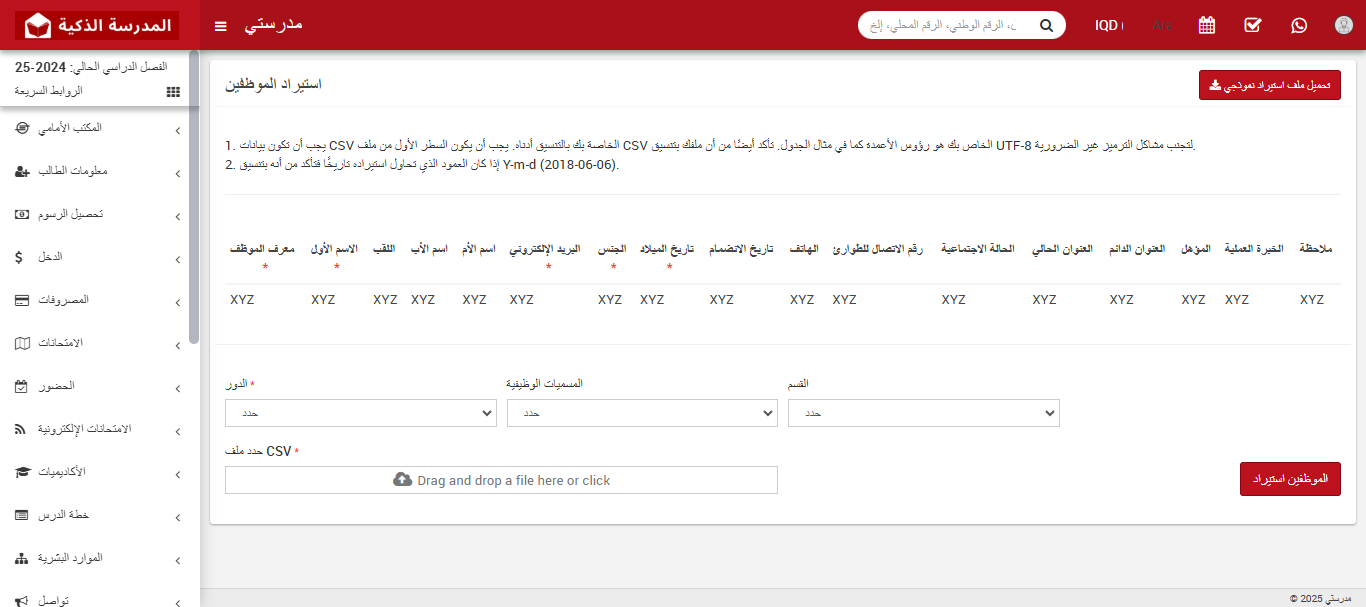Open the الدور role dropdown
Image resolution: width=1366 pixels, height=607 pixels.
click(x=360, y=412)
